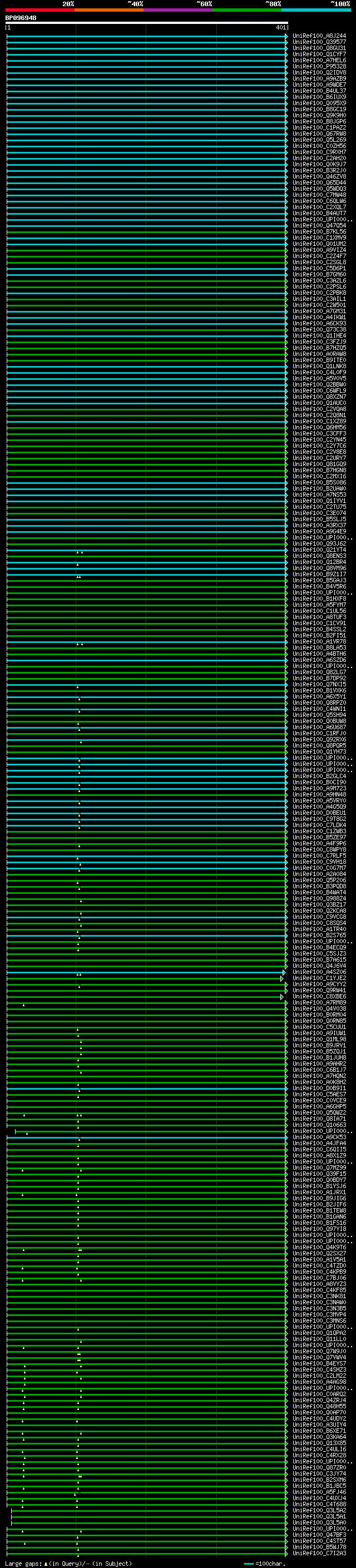356x1568 pixels.
Task: Click the red 20% identity legend segment
Action: [x=39, y=11]
